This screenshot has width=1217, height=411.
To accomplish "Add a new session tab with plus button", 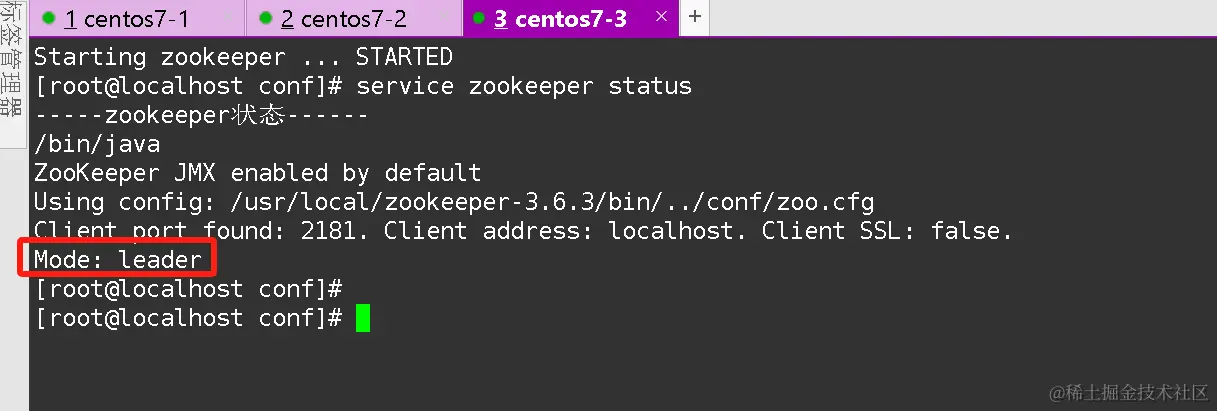I will [695, 17].
